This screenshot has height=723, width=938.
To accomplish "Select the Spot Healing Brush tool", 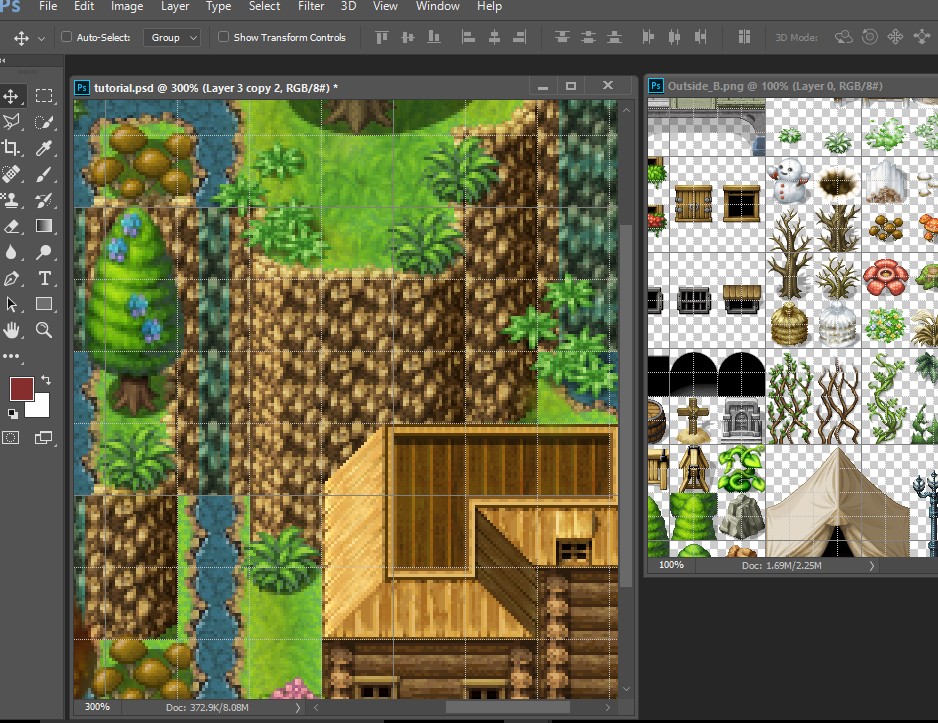I will click(11, 174).
